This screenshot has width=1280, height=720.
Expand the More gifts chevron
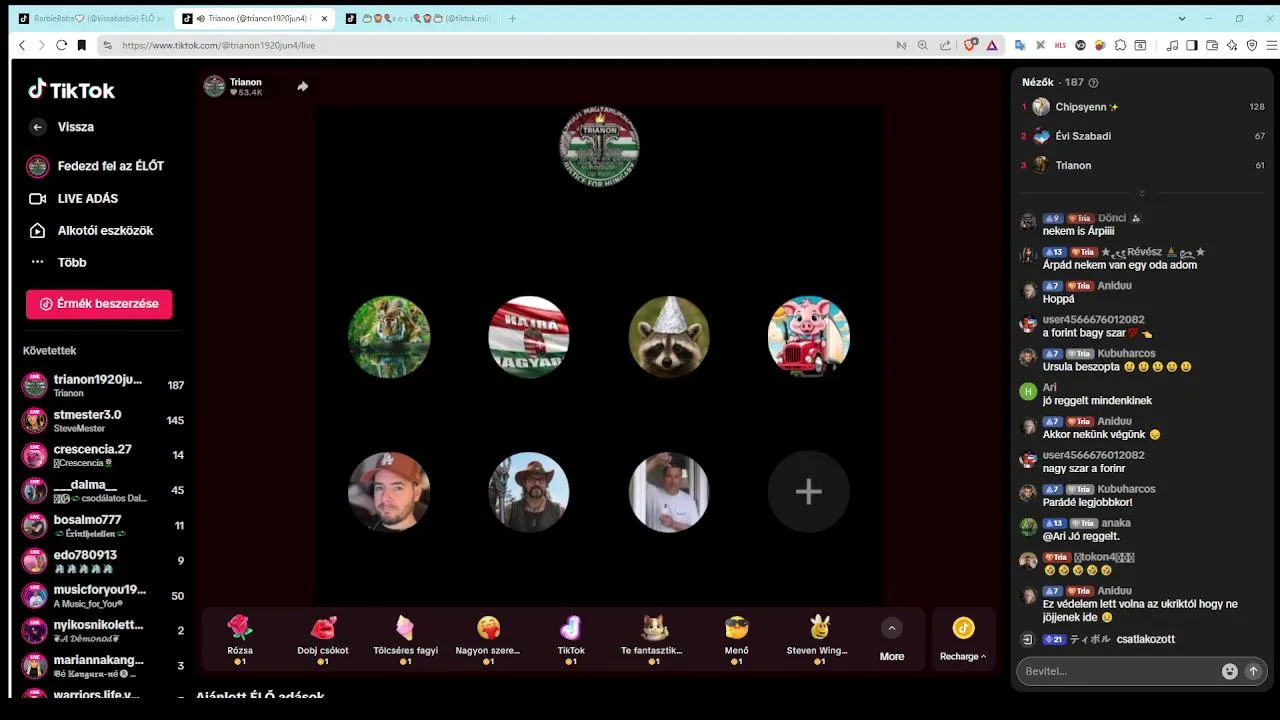click(891, 628)
